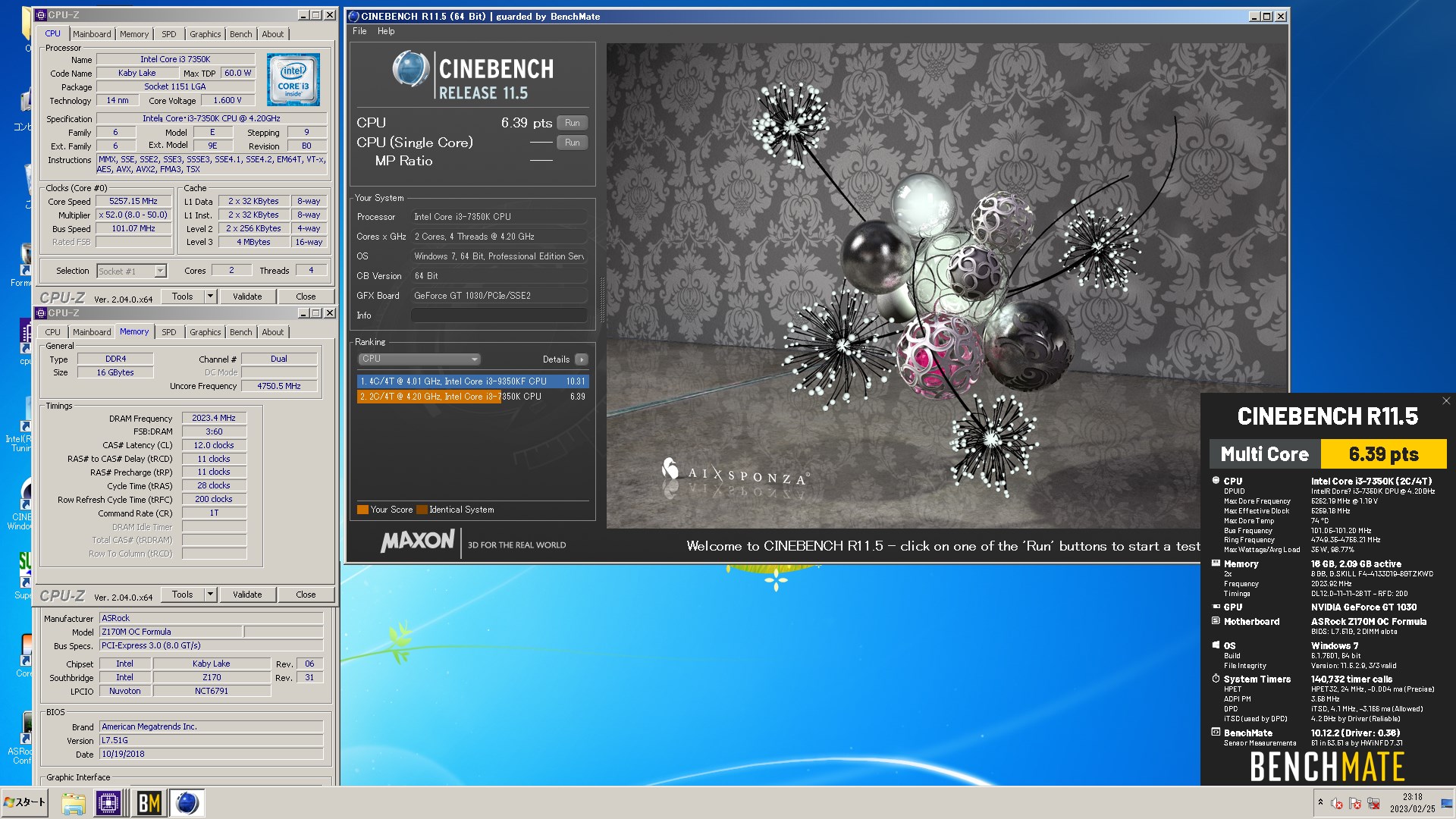1456x819 pixels.
Task: Click the Intel Core i3 logo in CPU-Z
Action: (x=293, y=80)
